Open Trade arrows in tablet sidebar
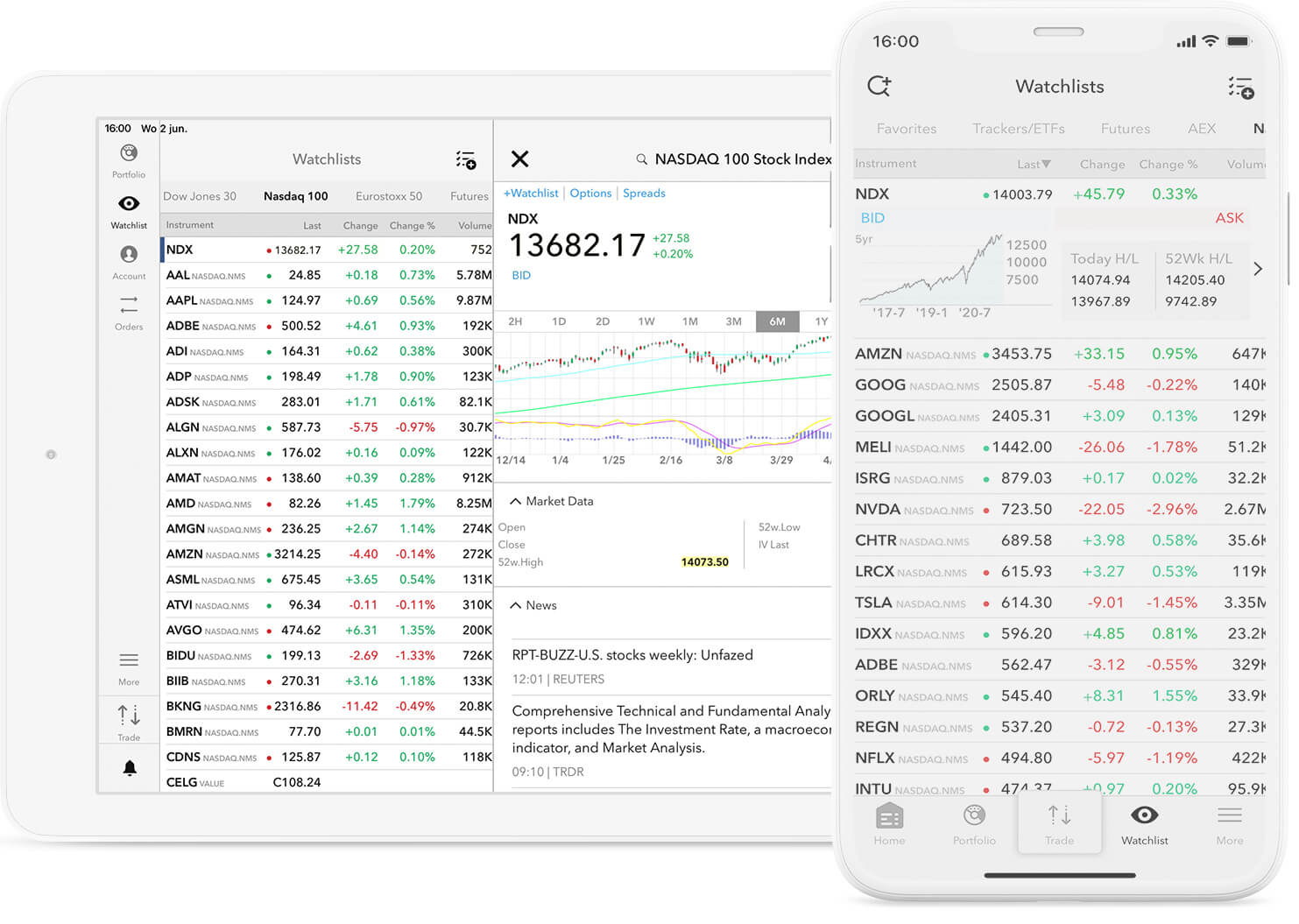 (129, 723)
